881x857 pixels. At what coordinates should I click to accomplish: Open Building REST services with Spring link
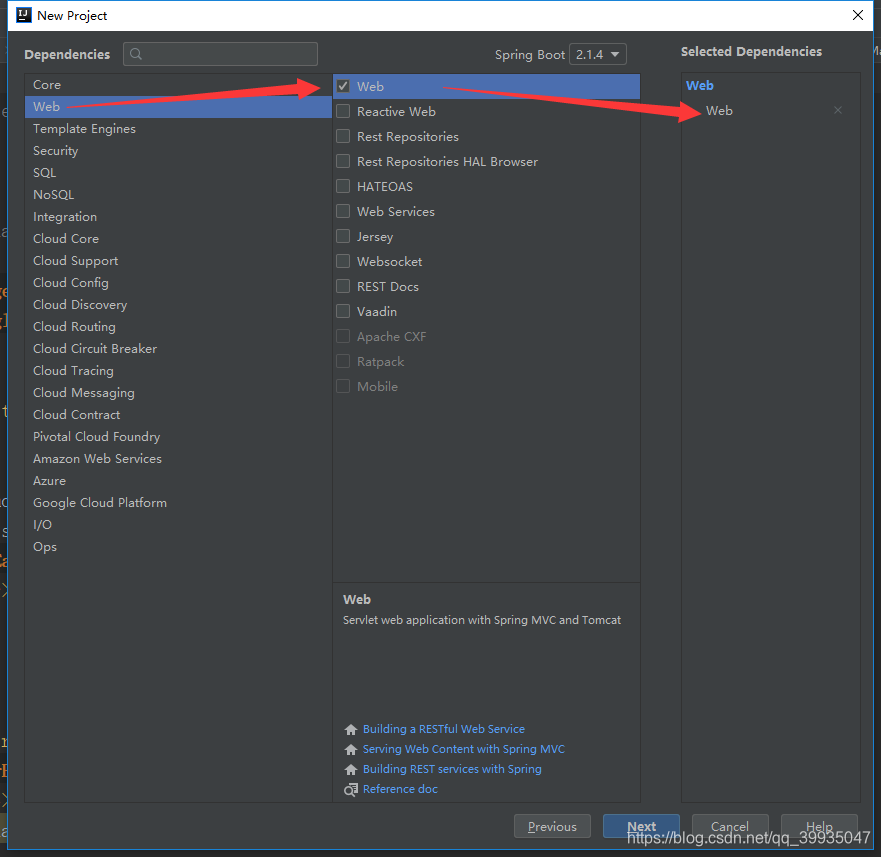452,769
